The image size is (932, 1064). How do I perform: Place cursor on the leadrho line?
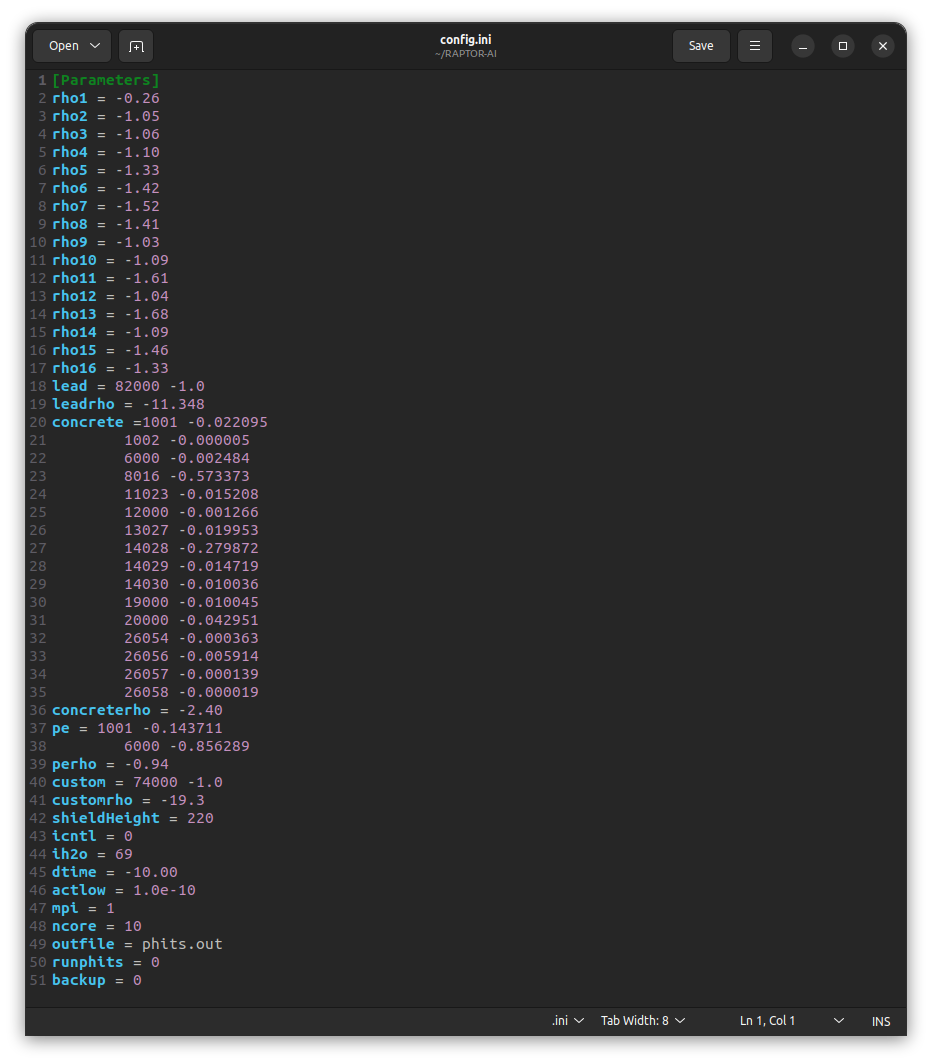[x=128, y=404]
